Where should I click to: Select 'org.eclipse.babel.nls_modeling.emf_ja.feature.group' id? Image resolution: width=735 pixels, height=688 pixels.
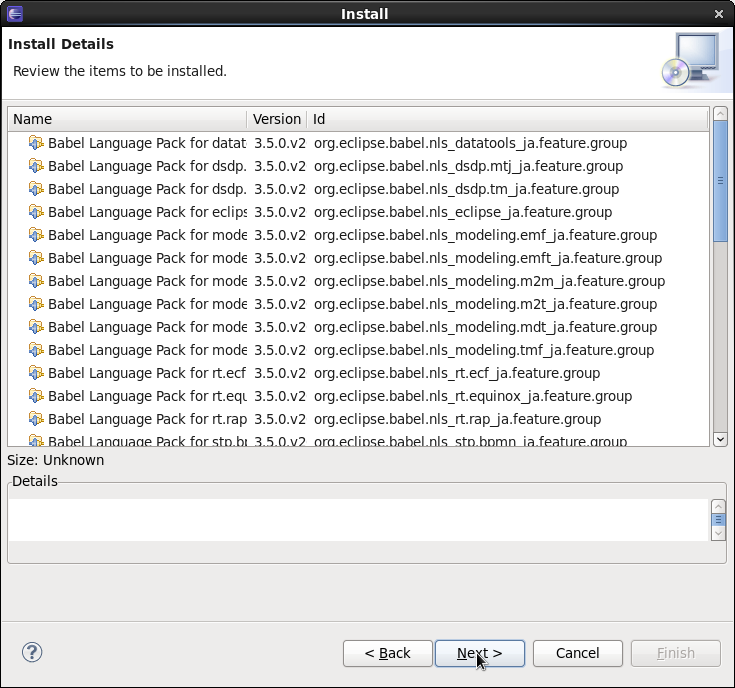point(485,235)
